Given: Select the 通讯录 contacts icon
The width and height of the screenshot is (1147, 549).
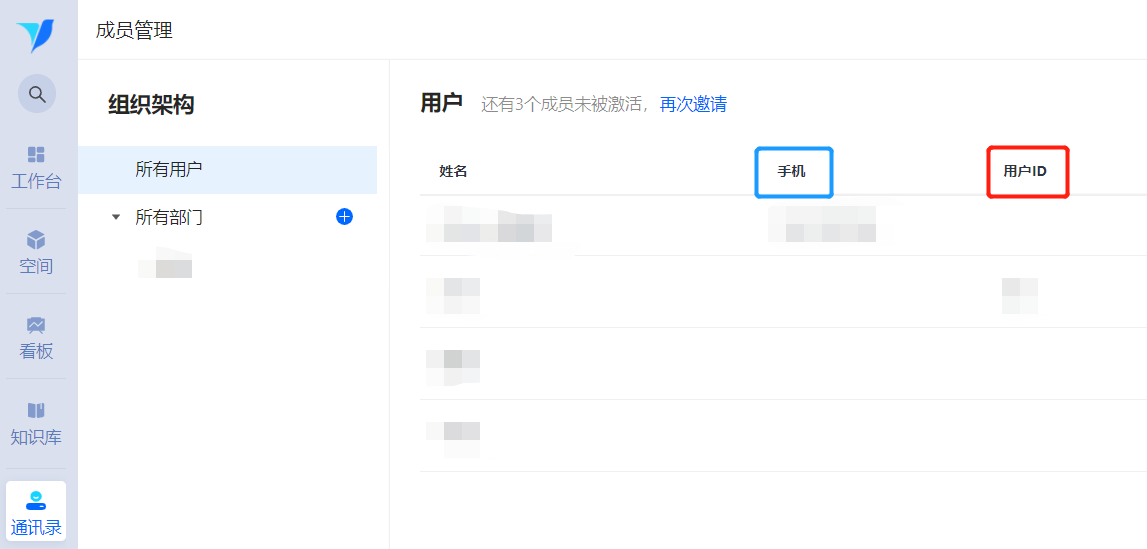Looking at the screenshot, I should point(36,512).
